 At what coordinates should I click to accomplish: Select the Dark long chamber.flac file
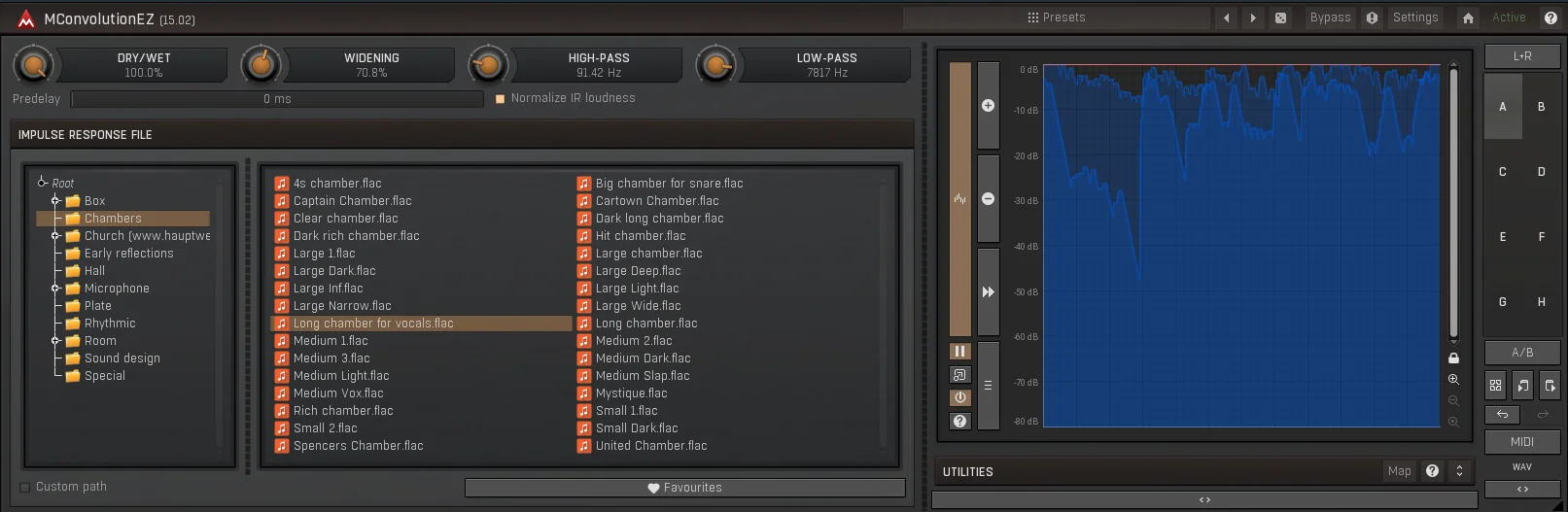[x=650, y=219]
